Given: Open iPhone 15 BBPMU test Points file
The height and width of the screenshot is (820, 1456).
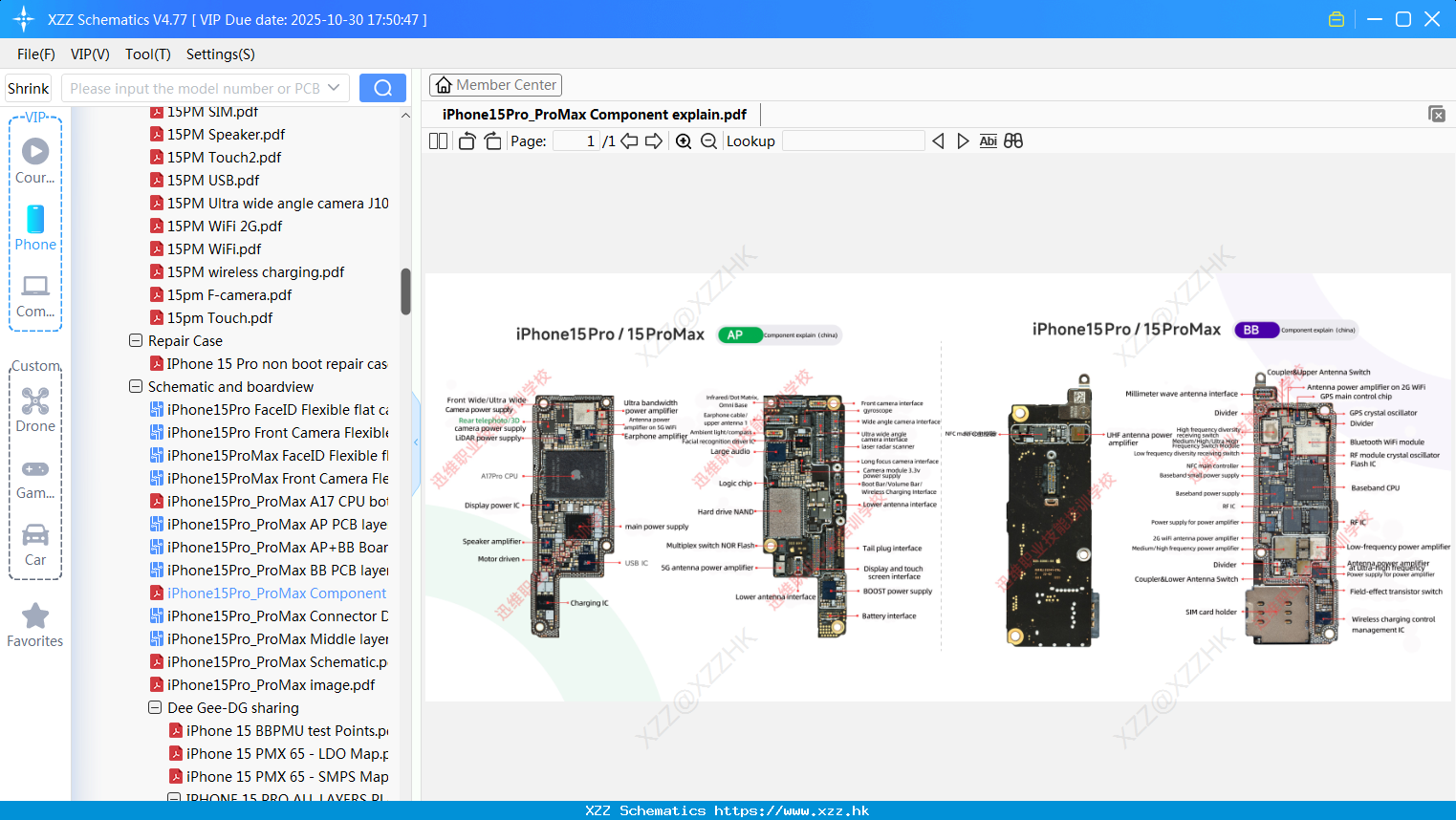Looking at the screenshot, I should (278, 730).
